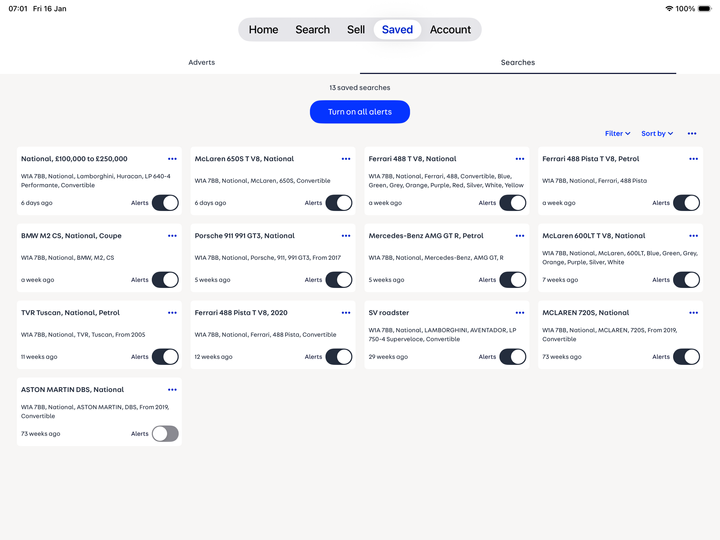Expand the Filter dropdown
Screen dimensions: 720x540
click(x=617, y=133)
